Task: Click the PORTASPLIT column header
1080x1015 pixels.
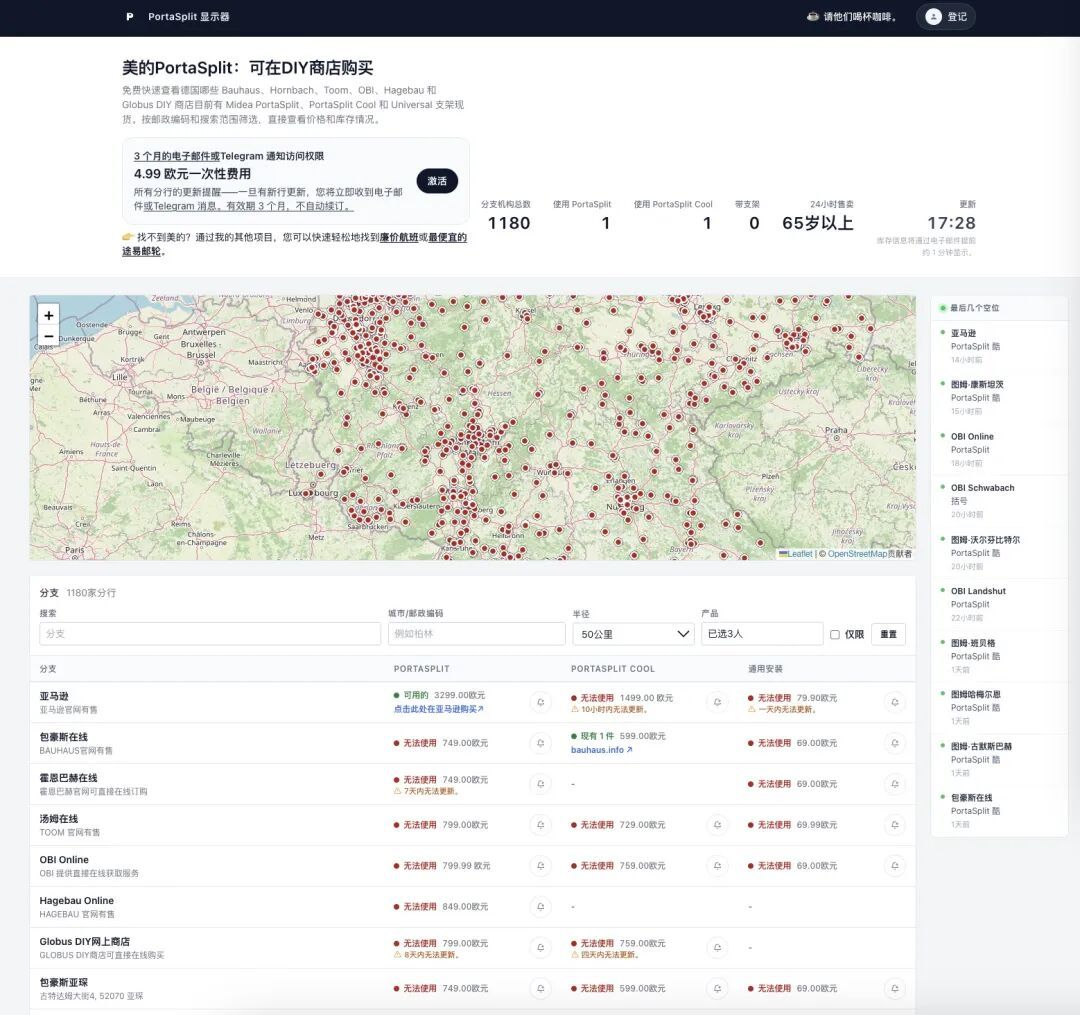Action: pos(422,669)
